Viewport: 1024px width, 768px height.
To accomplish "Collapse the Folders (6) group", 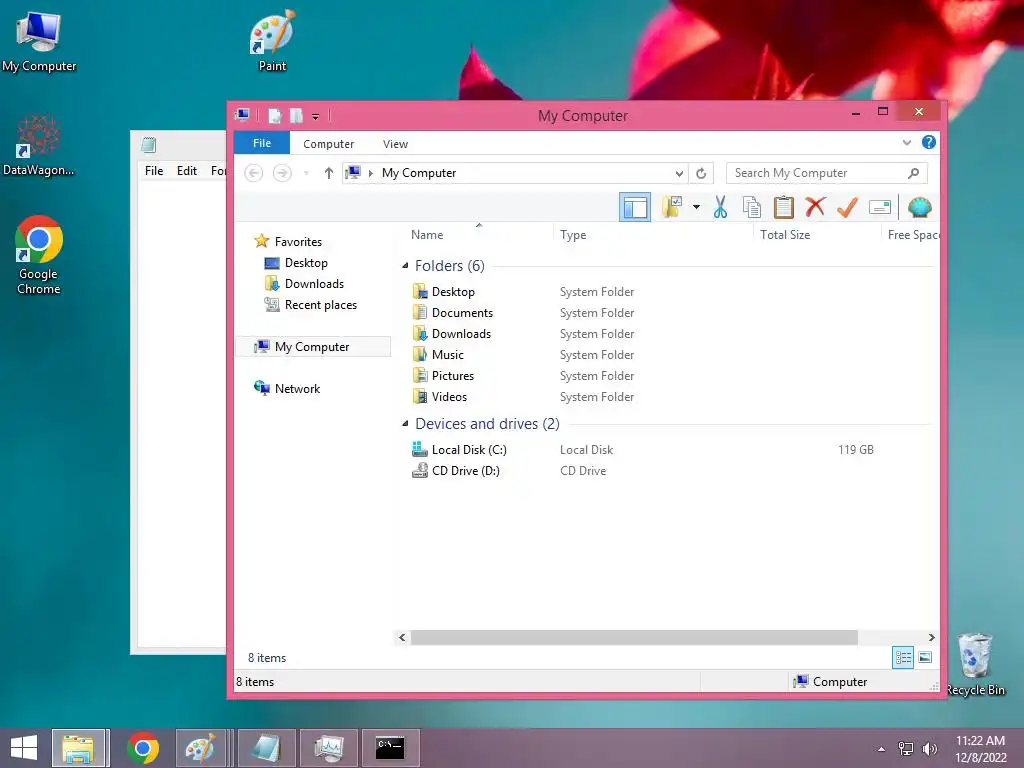I will click(405, 266).
